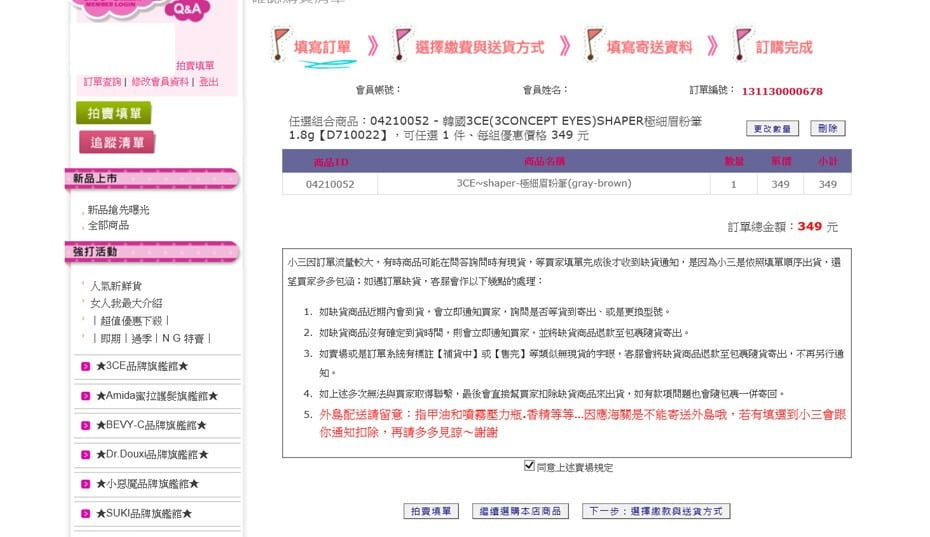Open the ★Dr.Douxi品牌旗艦館★ link

tap(152, 455)
